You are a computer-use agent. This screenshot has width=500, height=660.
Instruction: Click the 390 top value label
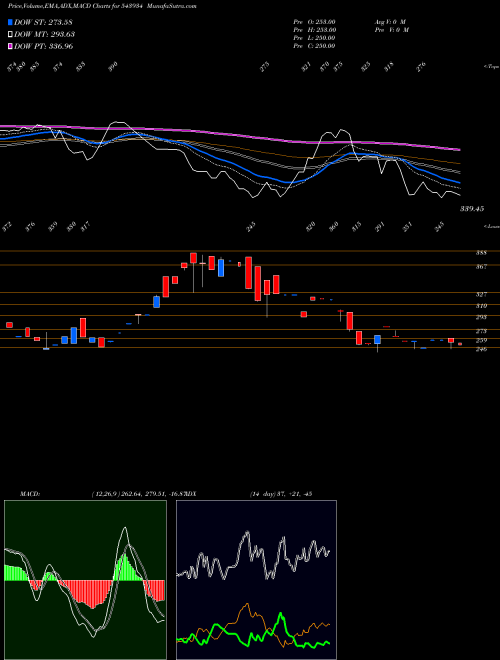pyautogui.click(x=112, y=67)
